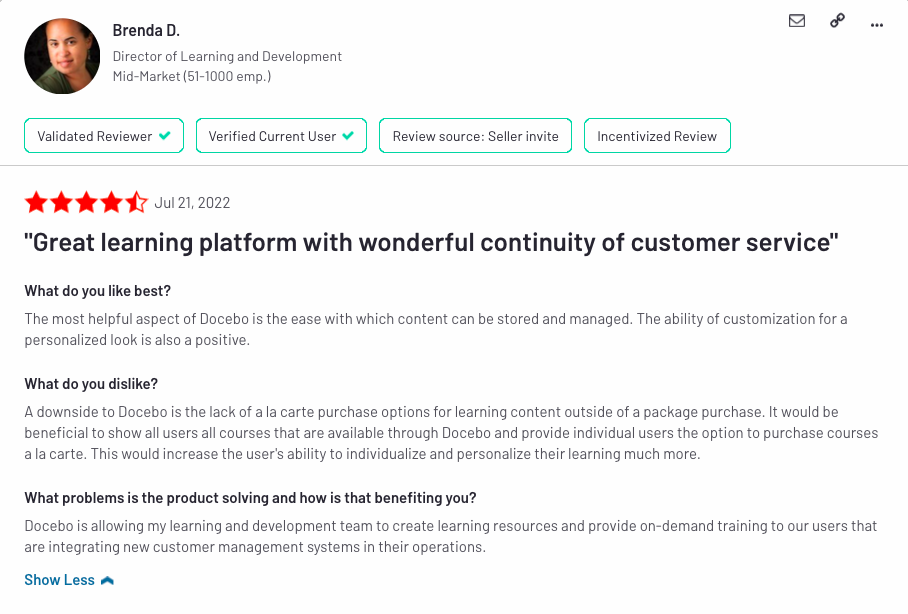Click the Incentivized Review badge
908x614 pixels.
pos(657,136)
